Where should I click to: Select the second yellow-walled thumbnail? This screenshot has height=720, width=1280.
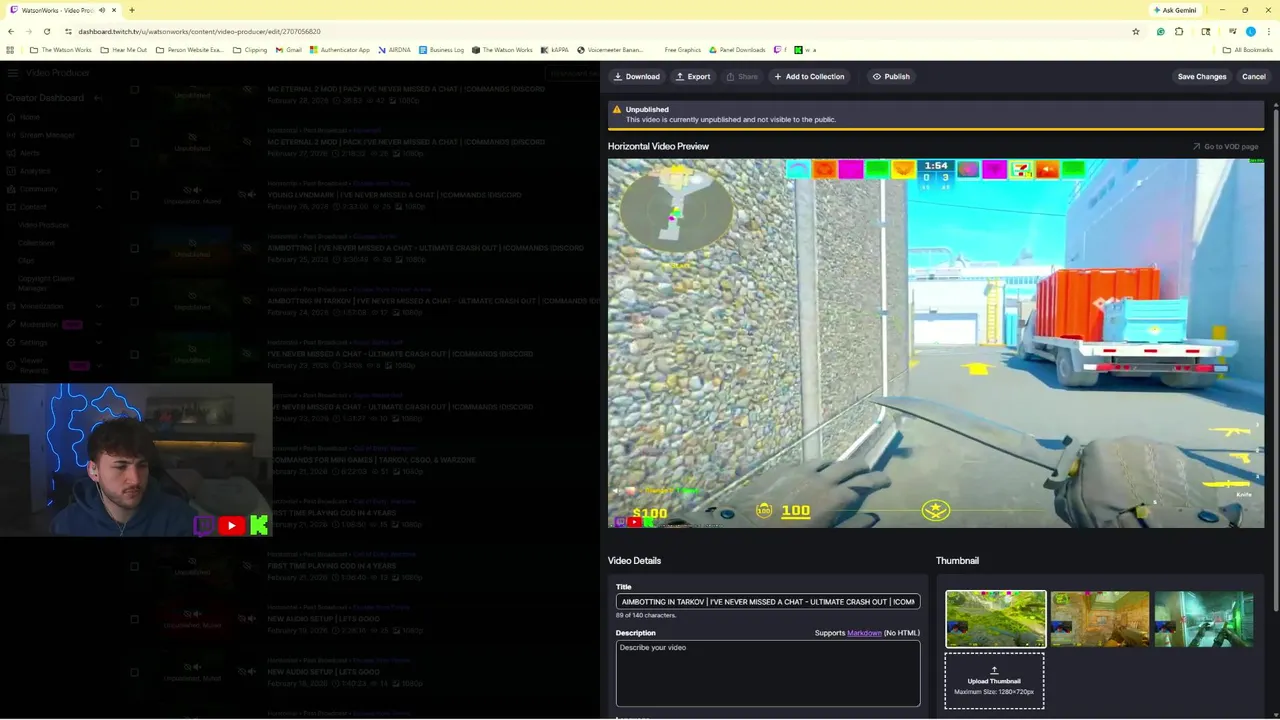point(1100,619)
